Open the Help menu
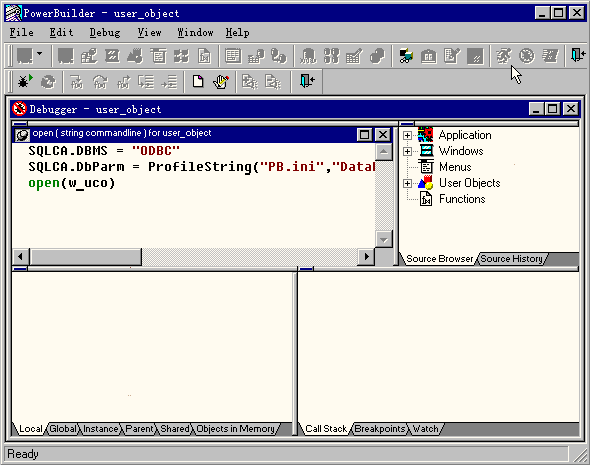The width and height of the screenshot is (590, 465). [237, 33]
